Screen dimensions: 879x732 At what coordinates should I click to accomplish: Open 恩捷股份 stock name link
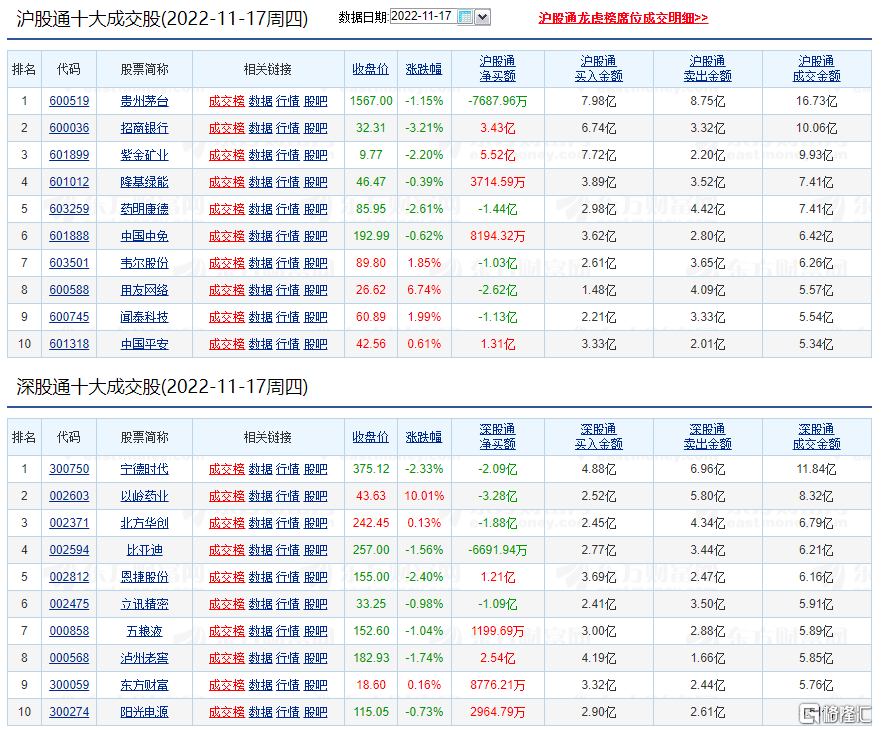click(145, 577)
